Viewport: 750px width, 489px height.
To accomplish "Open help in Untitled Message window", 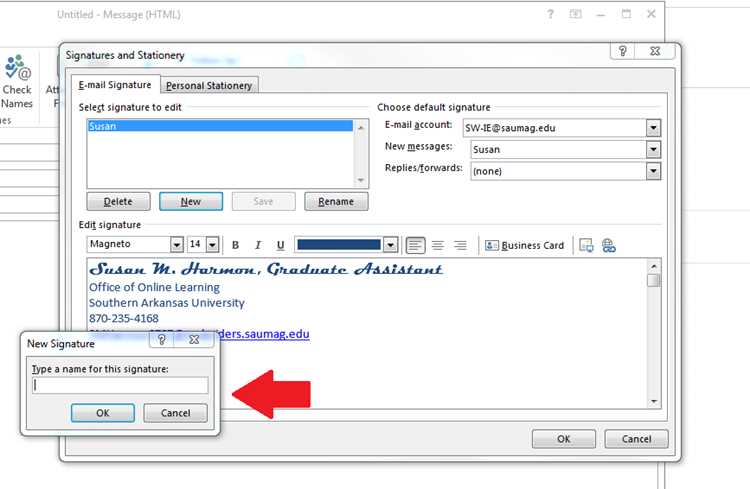I will 551,14.
